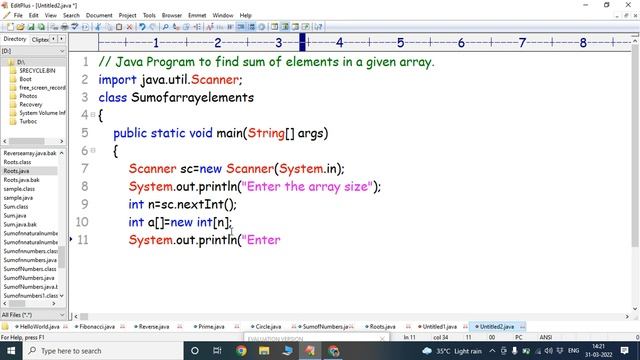This screenshot has width=640, height=360.
Task: Click the Redo toolbar icon
Action: click(x=152, y=27)
